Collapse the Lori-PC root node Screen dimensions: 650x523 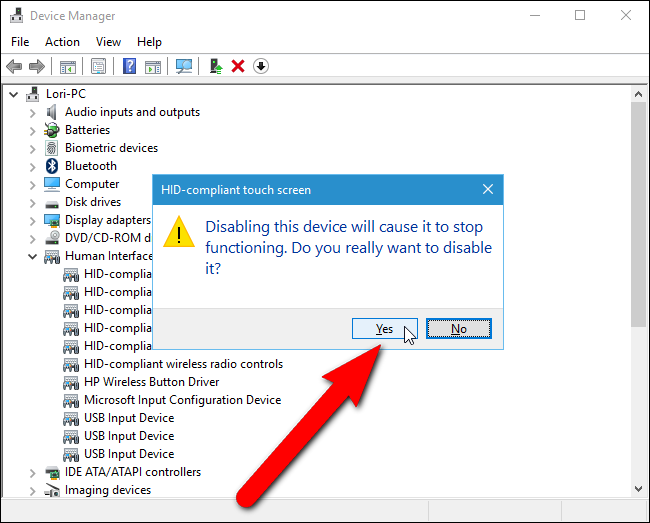14,94
